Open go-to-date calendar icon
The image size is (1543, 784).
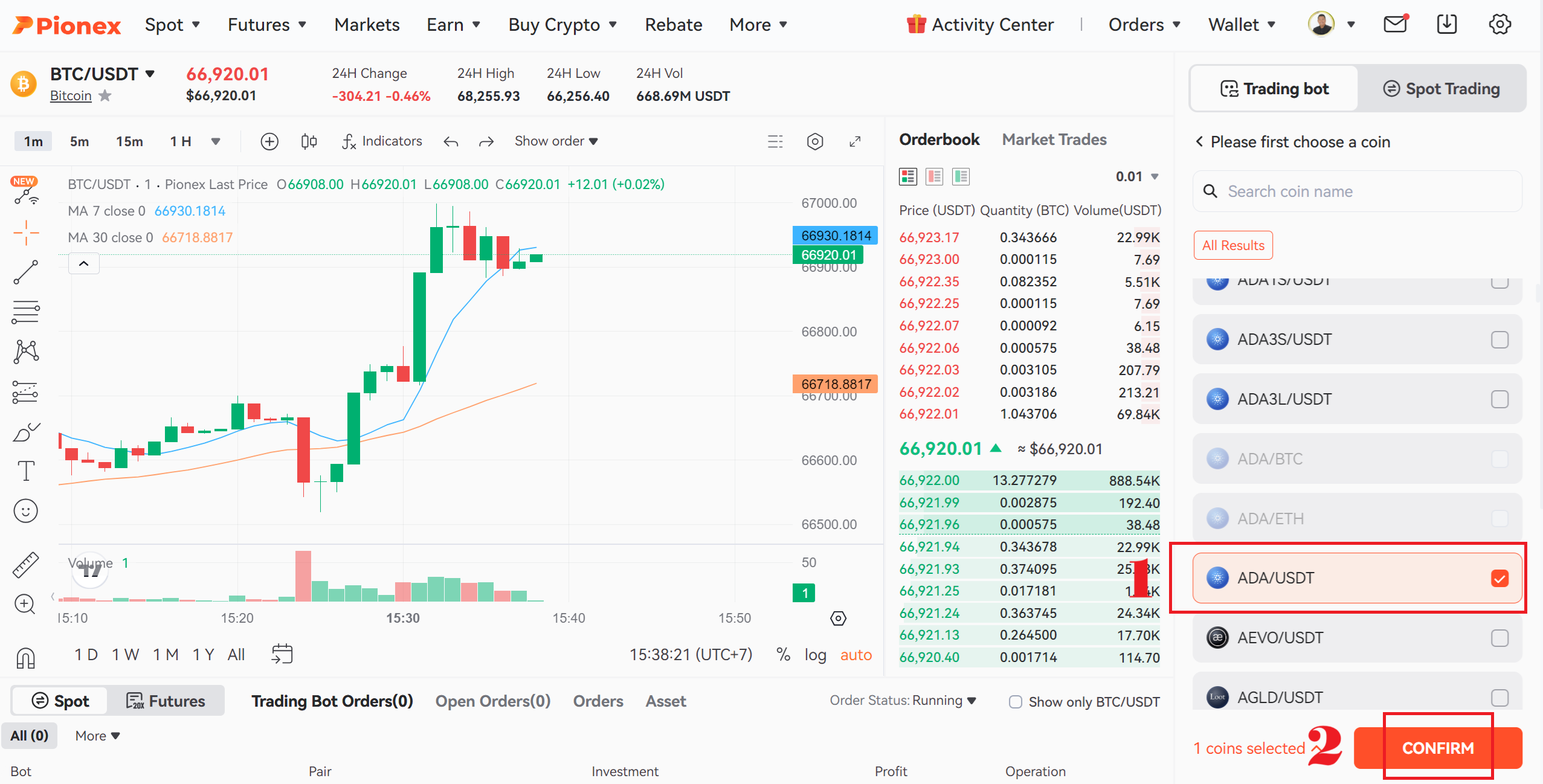(282, 654)
